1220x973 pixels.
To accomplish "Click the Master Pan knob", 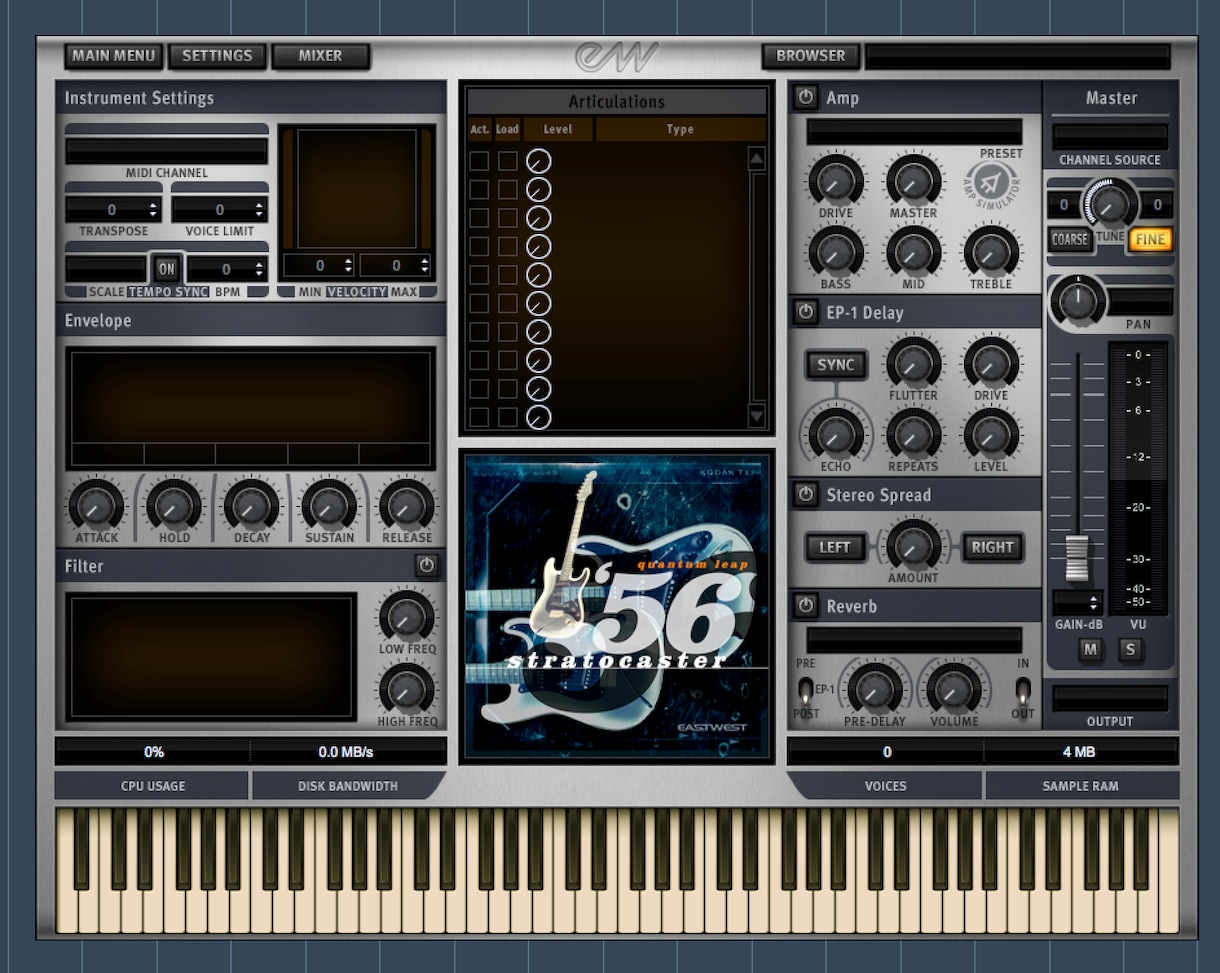I will point(1078,299).
